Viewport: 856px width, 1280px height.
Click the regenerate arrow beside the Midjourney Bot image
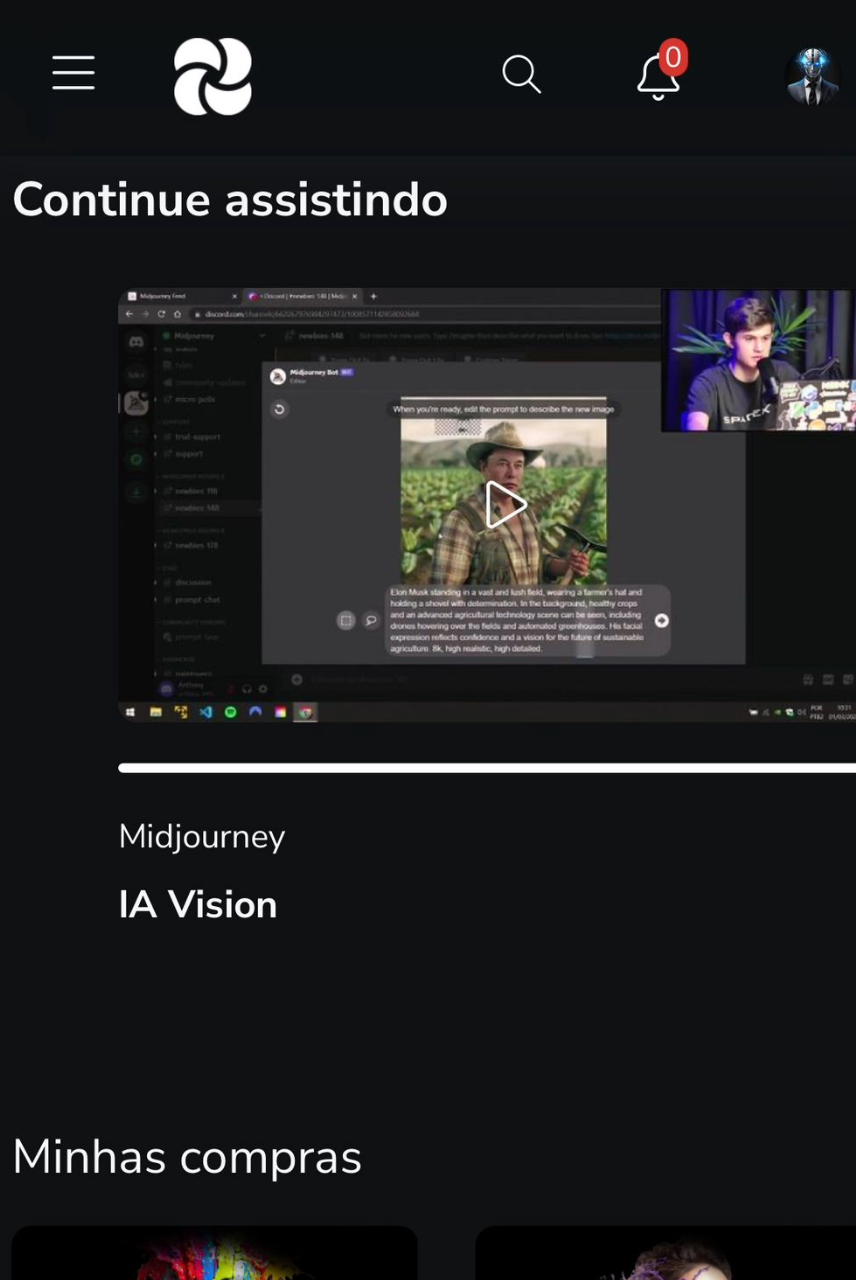279,408
